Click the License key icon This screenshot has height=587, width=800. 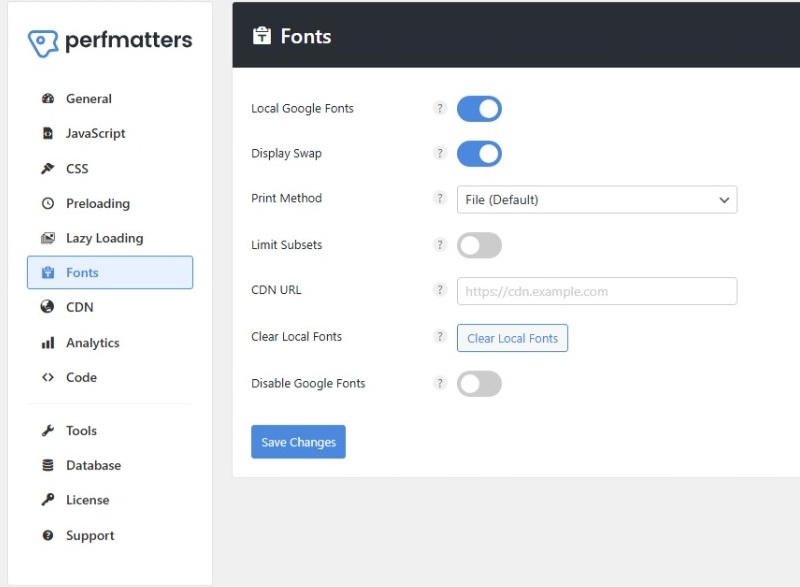pos(47,500)
